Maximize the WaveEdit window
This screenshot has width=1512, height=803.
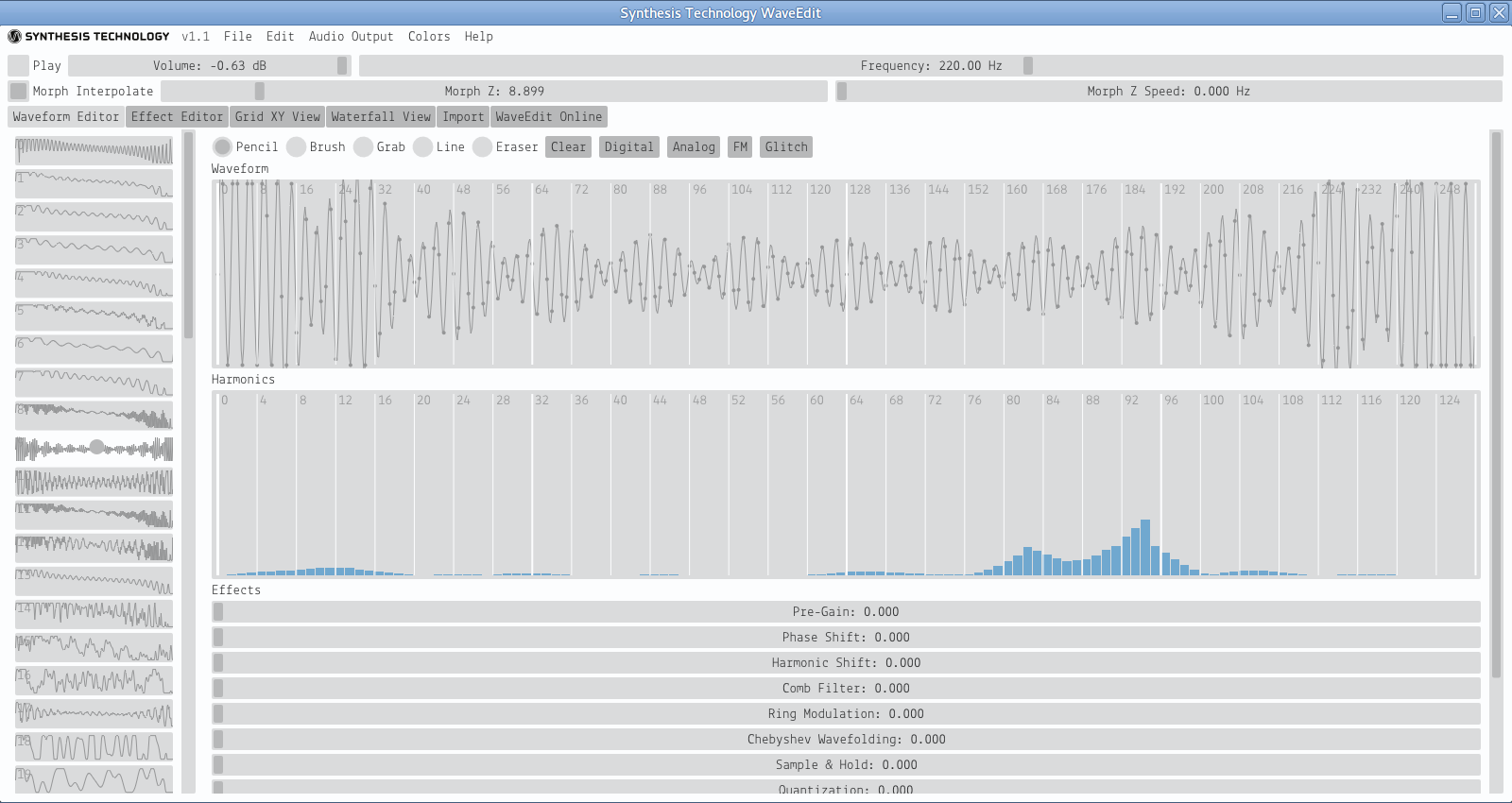1475,12
